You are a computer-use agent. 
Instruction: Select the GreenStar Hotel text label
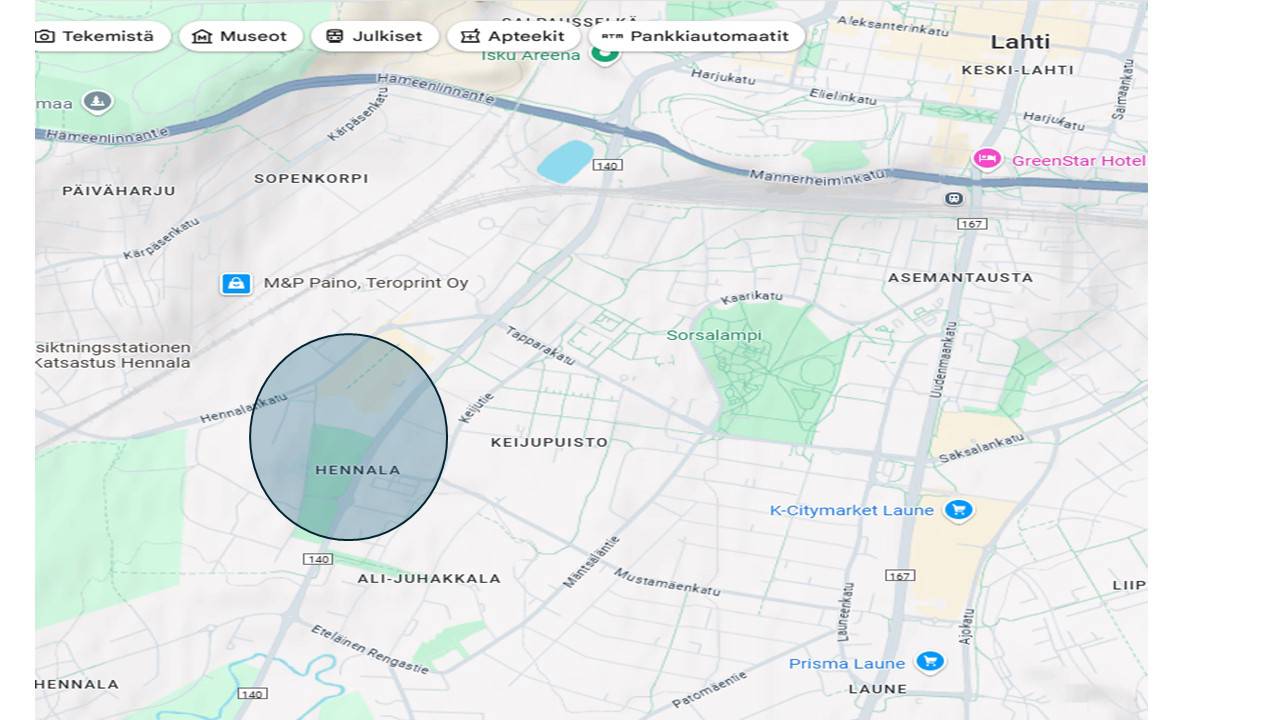point(1078,160)
